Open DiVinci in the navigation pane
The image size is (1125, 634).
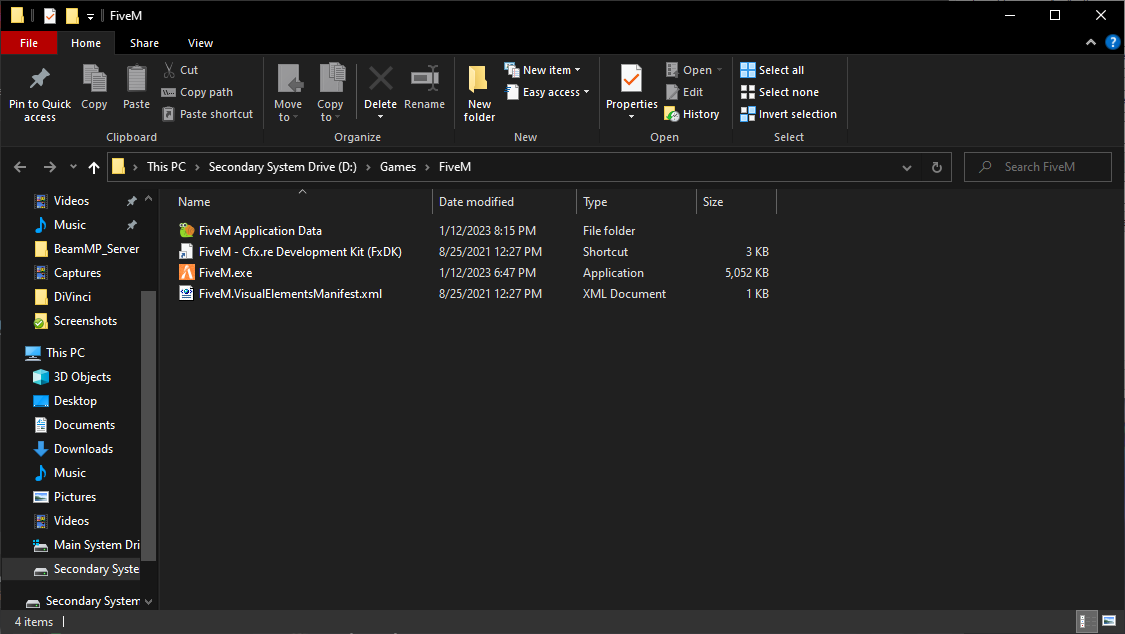pos(63,297)
